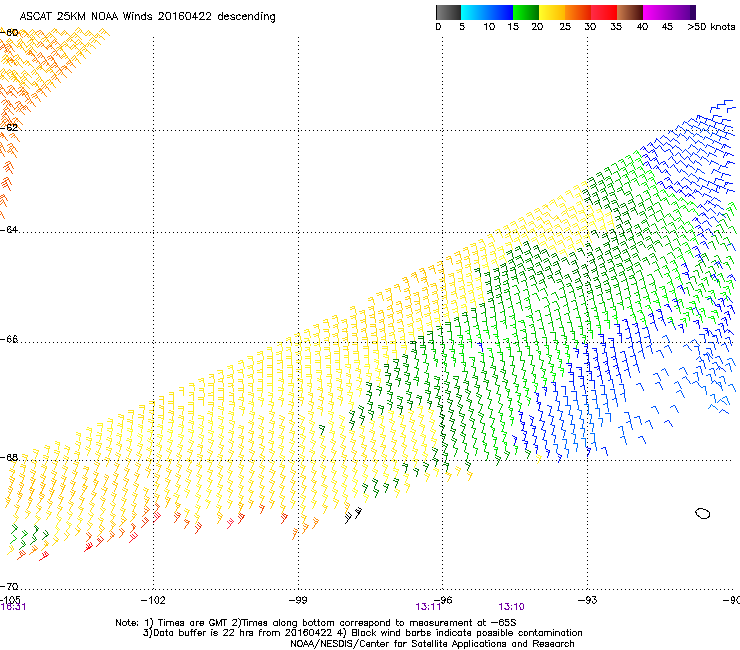Screen dimensions: 740x650
Task: Click the -93 longitude label
Action: click(588, 600)
